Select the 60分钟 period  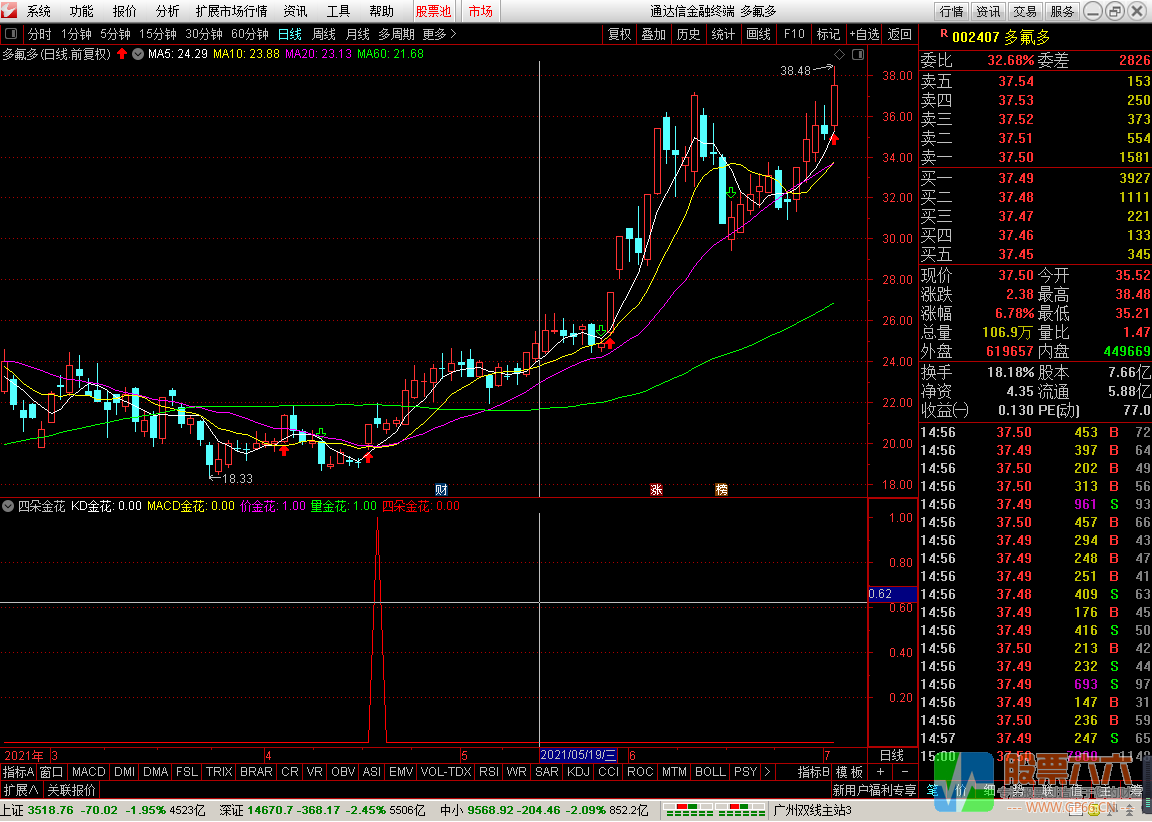point(250,35)
